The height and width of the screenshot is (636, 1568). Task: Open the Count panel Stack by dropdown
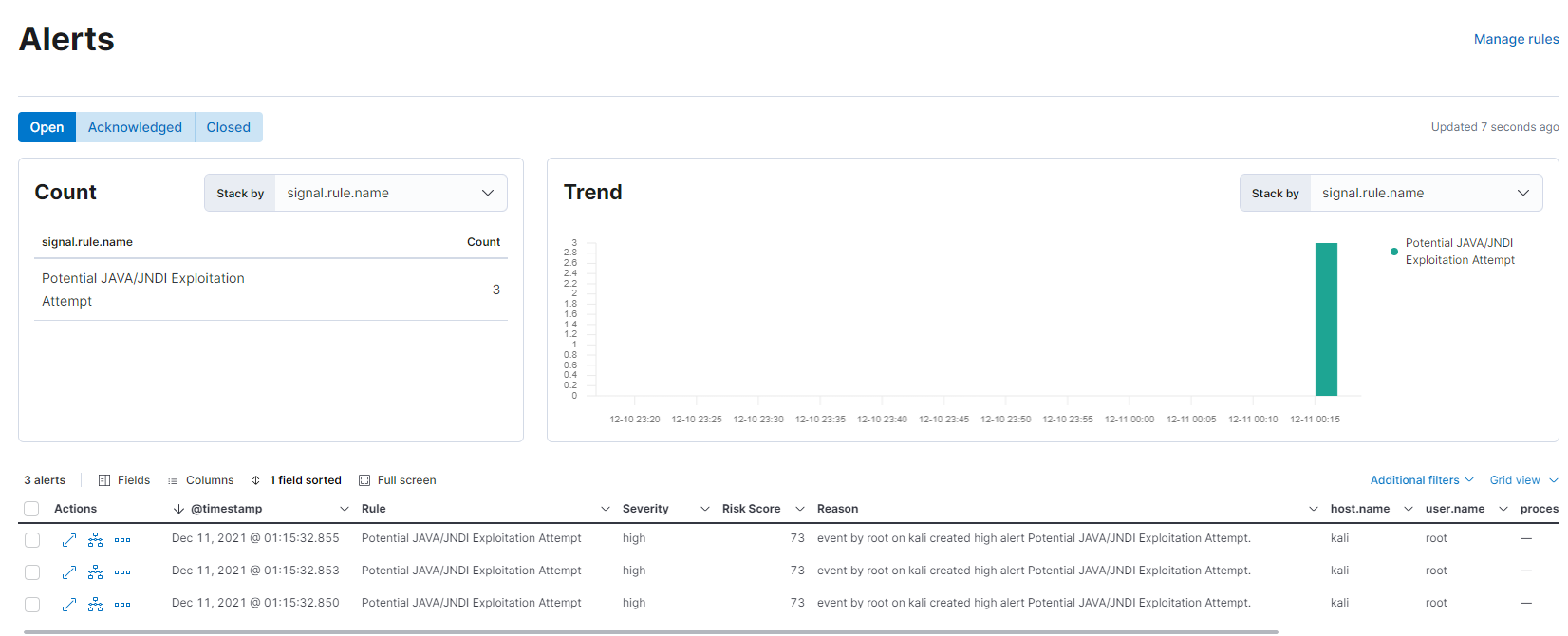[391, 193]
